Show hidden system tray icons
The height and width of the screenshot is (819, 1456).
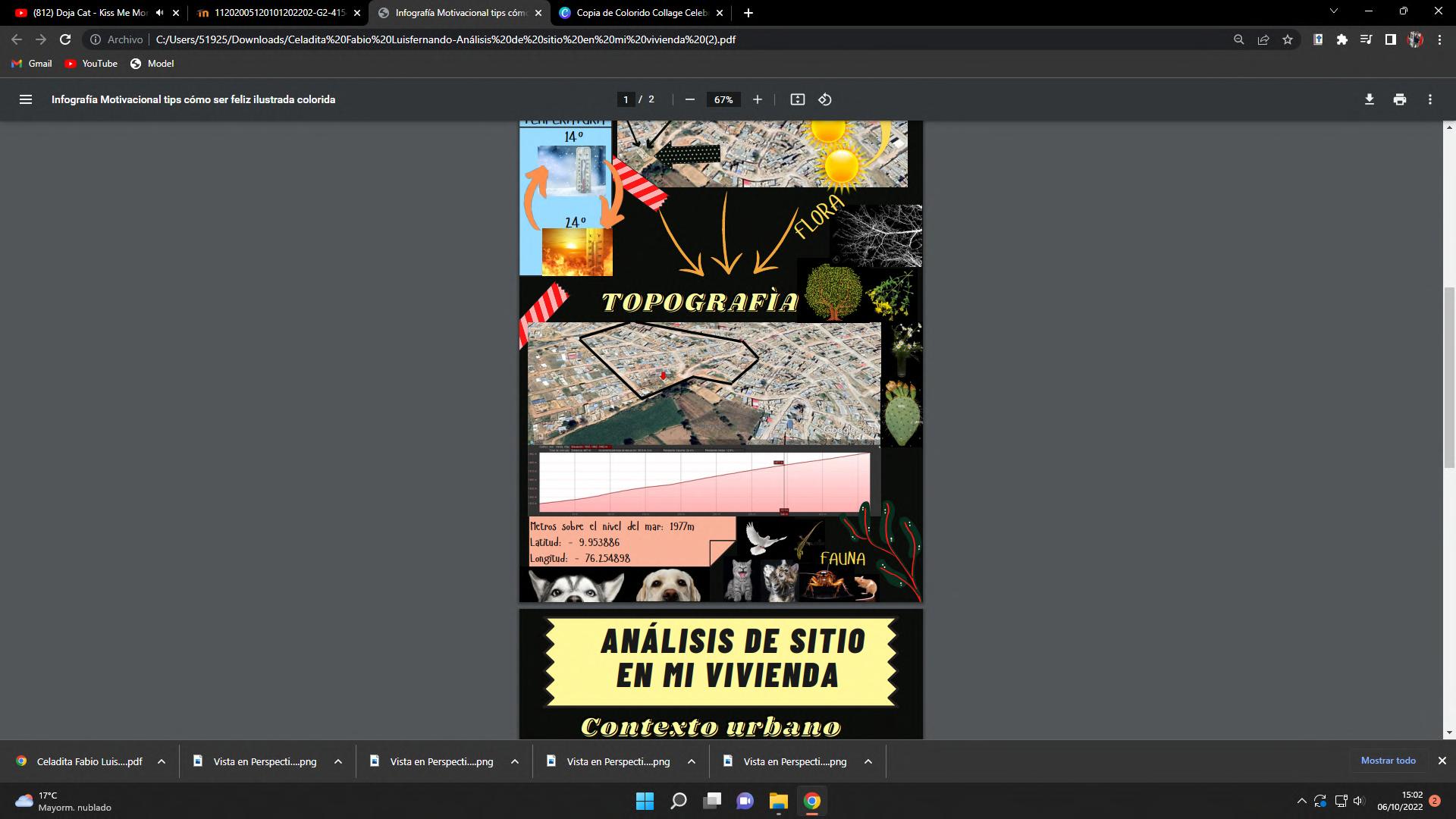(x=1301, y=801)
